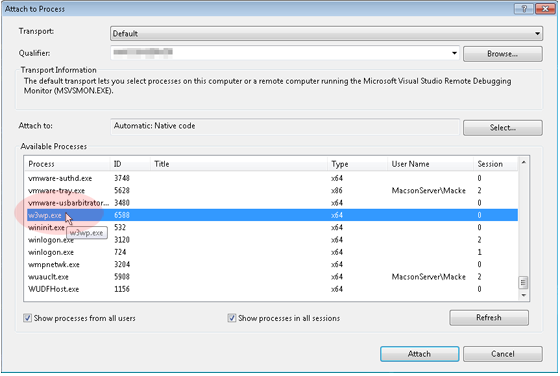The width and height of the screenshot is (560, 376).
Task: Open the Transport dropdown set to Default
Action: 326,34
